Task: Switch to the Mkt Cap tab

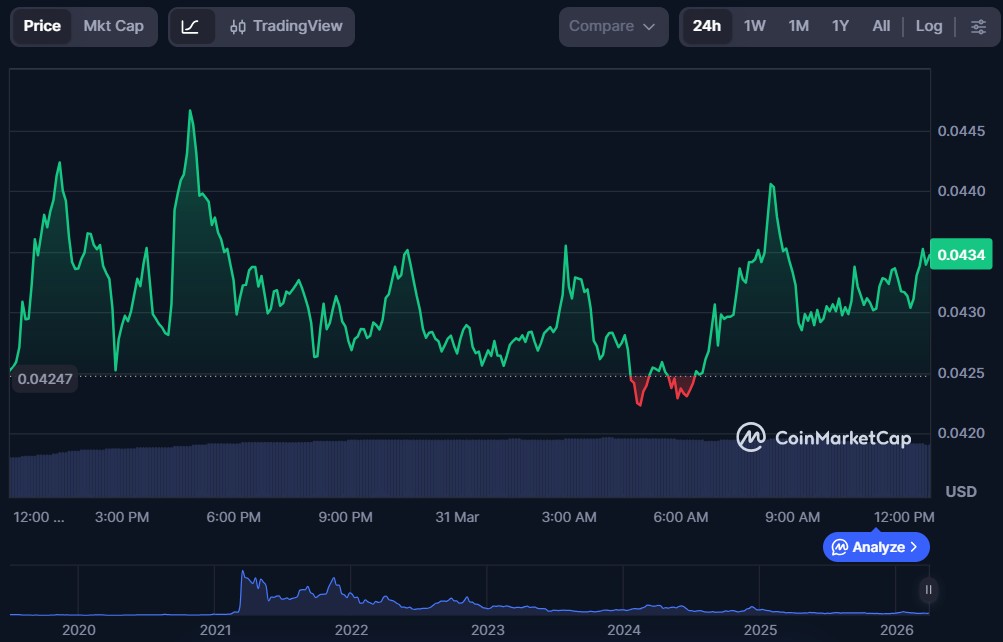Action: (x=113, y=26)
